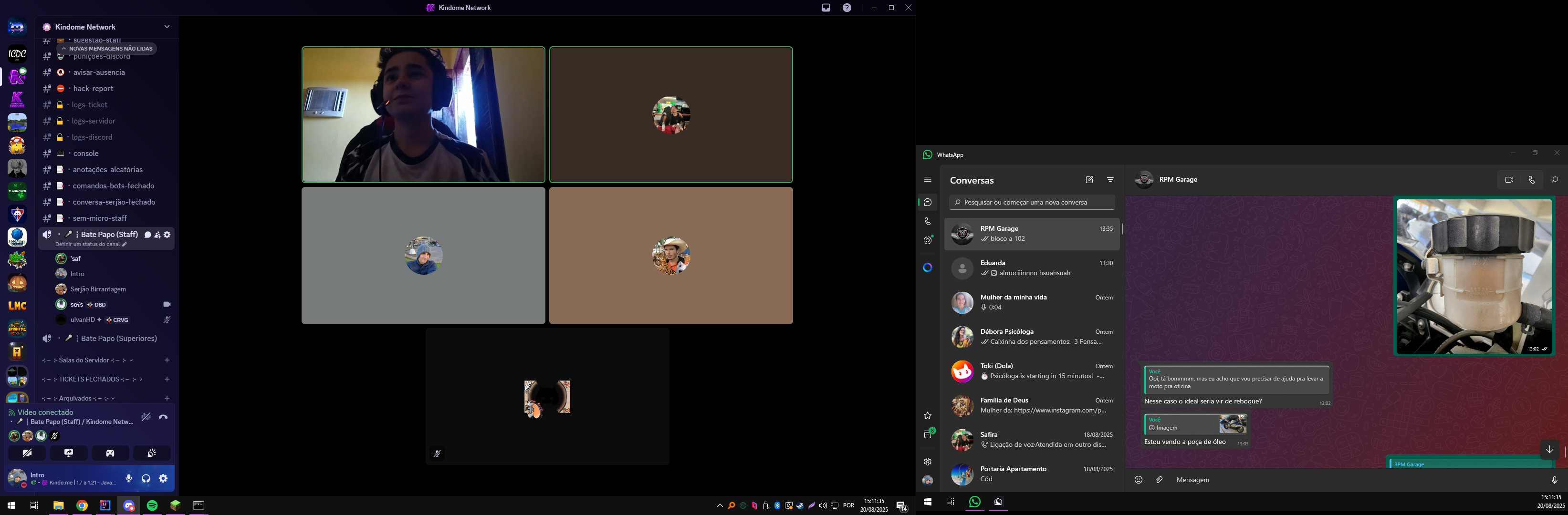Start video call with RPM Garage
1568x515 pixels.
tap(1509, 180)
